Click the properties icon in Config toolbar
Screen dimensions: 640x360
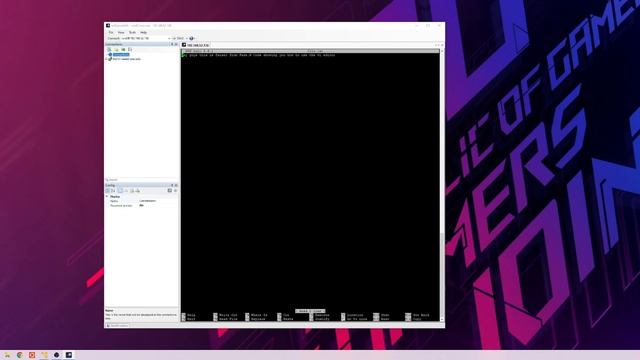pyautogui.click(x=120, y=191)
